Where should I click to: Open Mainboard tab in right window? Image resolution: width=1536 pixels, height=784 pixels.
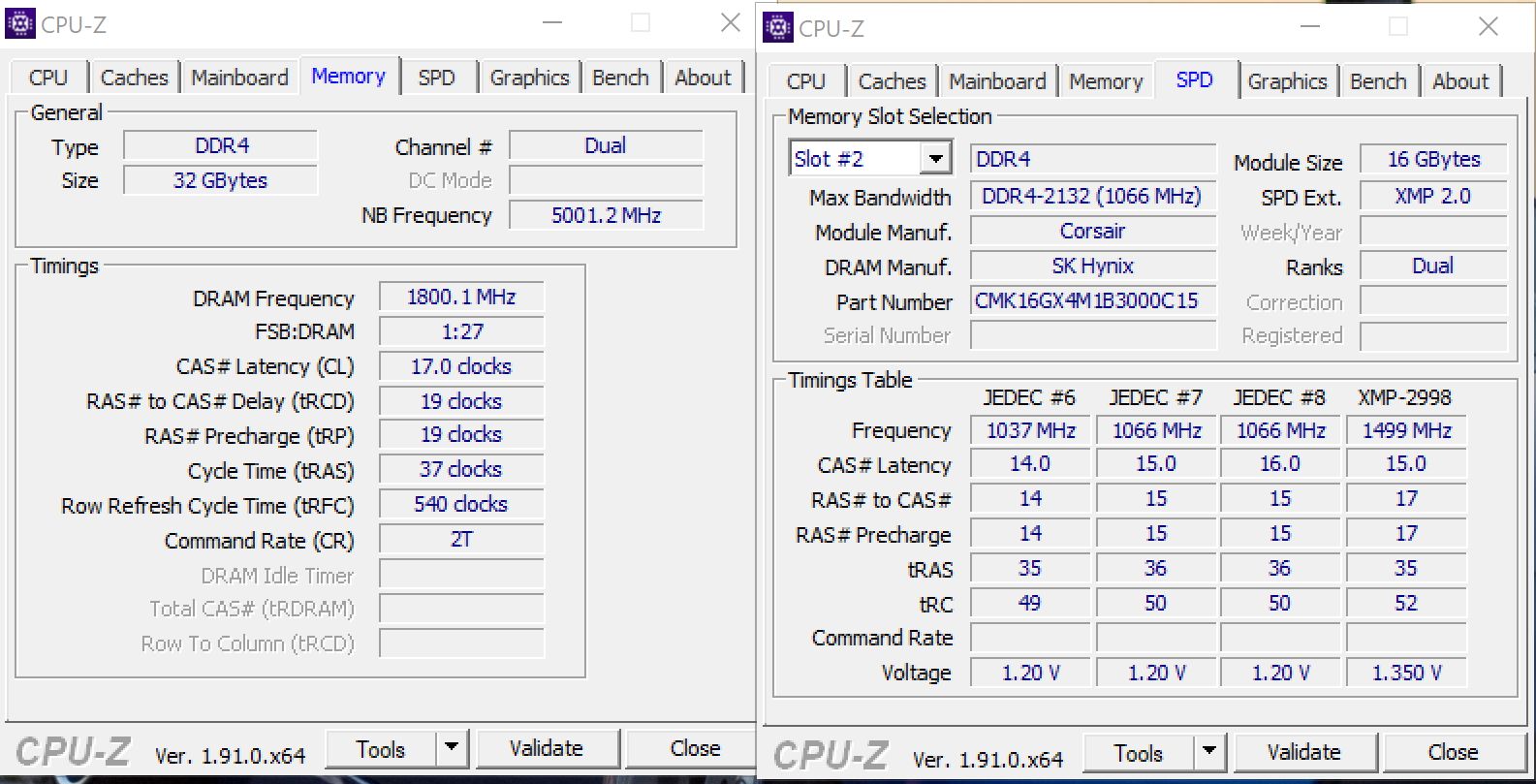[x=997, y=81]
